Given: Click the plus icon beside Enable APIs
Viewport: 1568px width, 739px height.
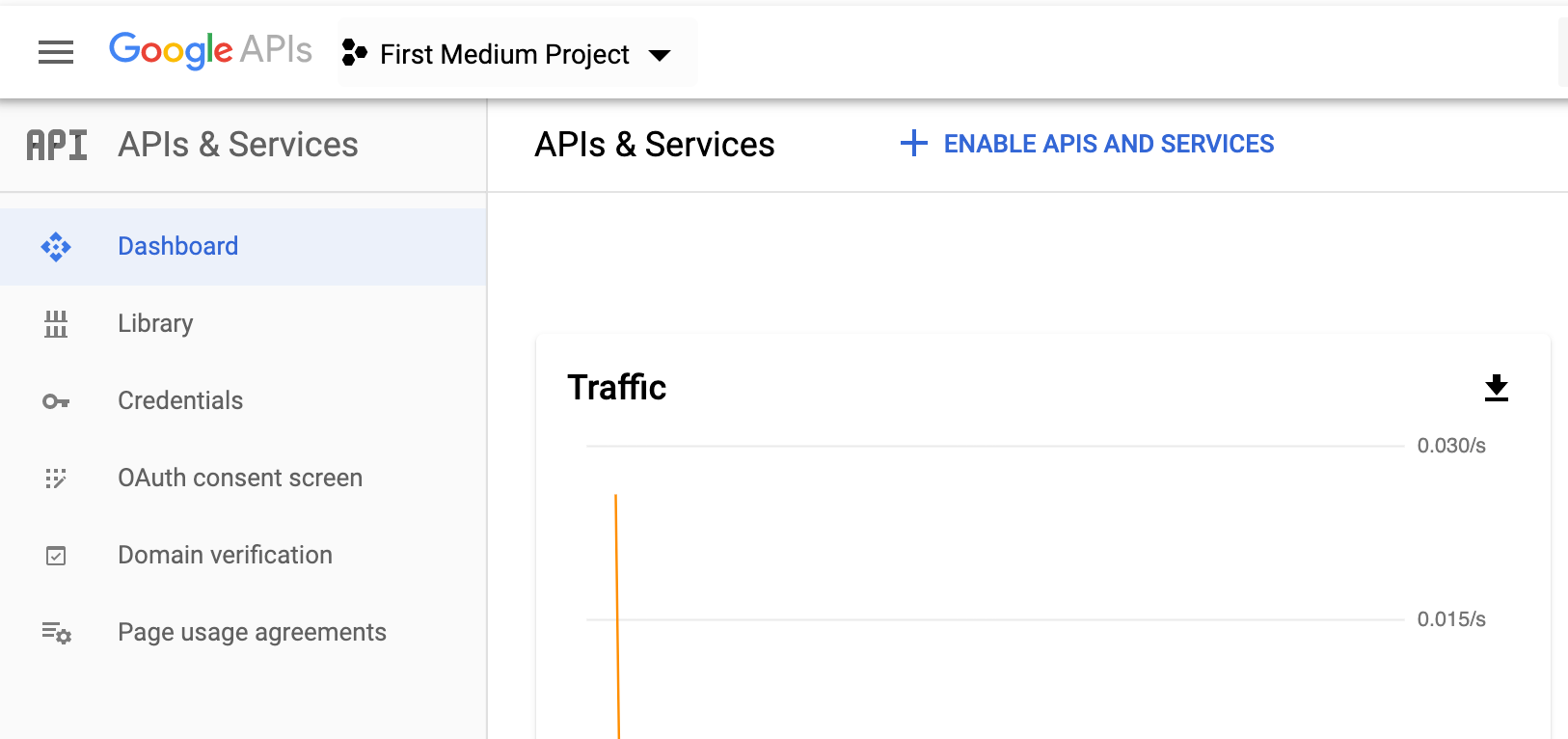Looking at the screenshot, I should point(913,144).
